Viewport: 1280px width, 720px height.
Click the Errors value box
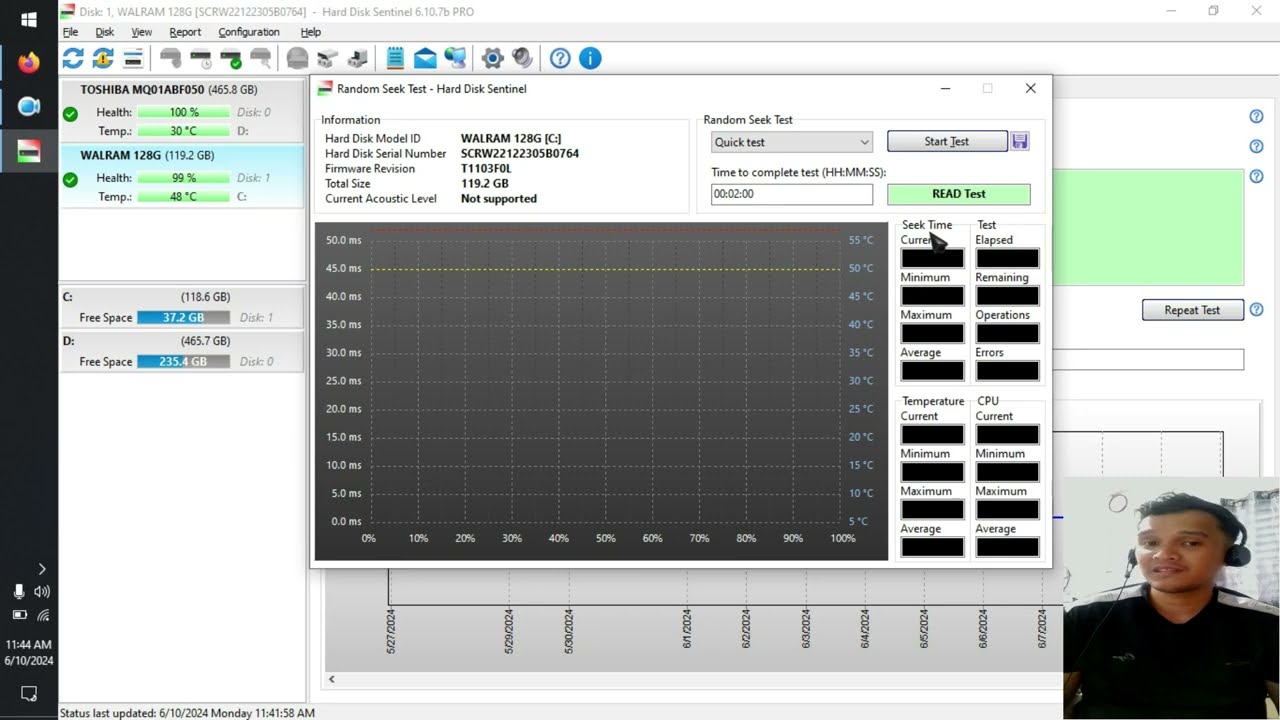click(x=1007, y=371)
